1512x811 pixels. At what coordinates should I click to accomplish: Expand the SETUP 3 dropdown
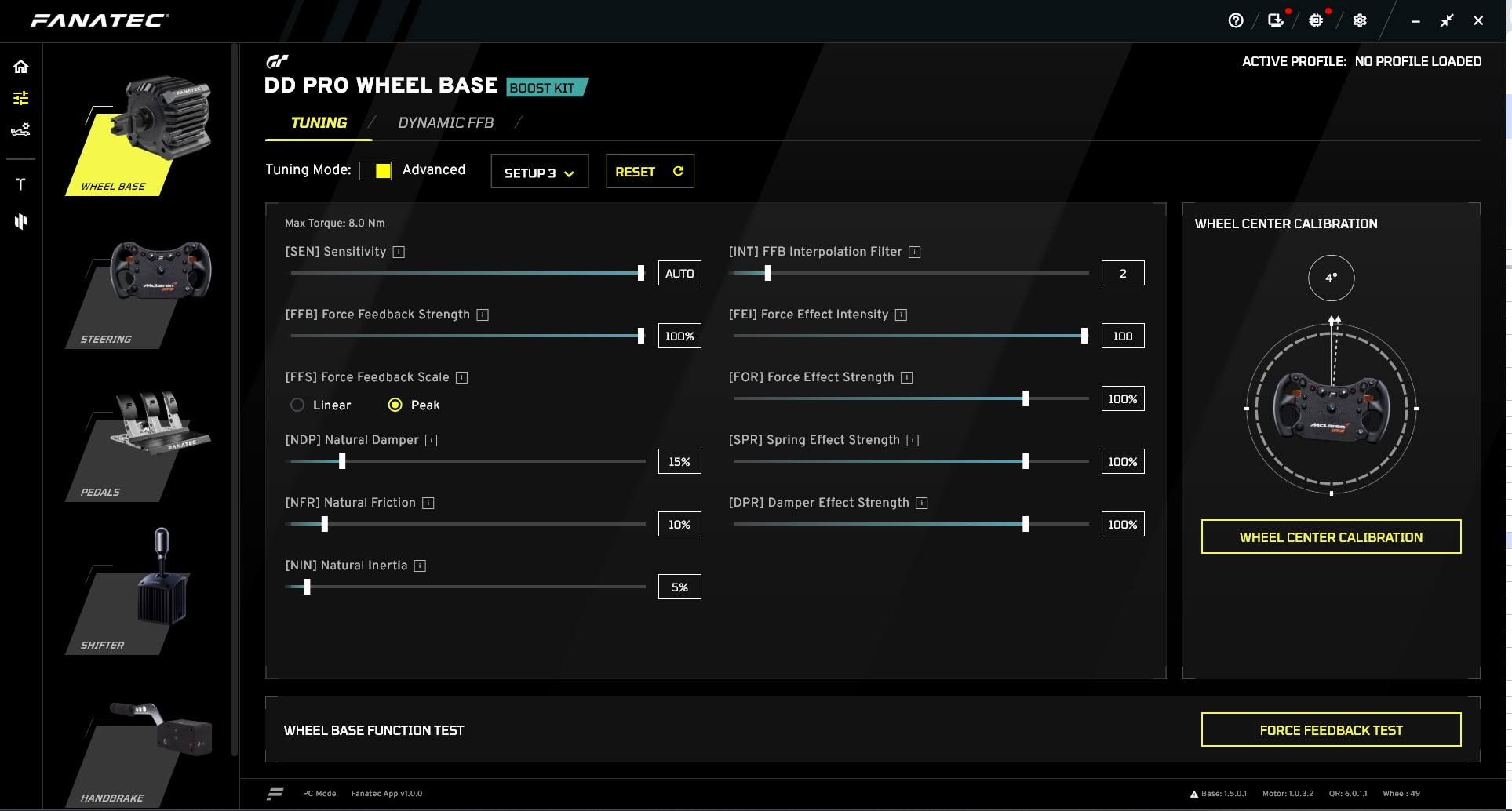pyautogui.click(x=540, y=172)
